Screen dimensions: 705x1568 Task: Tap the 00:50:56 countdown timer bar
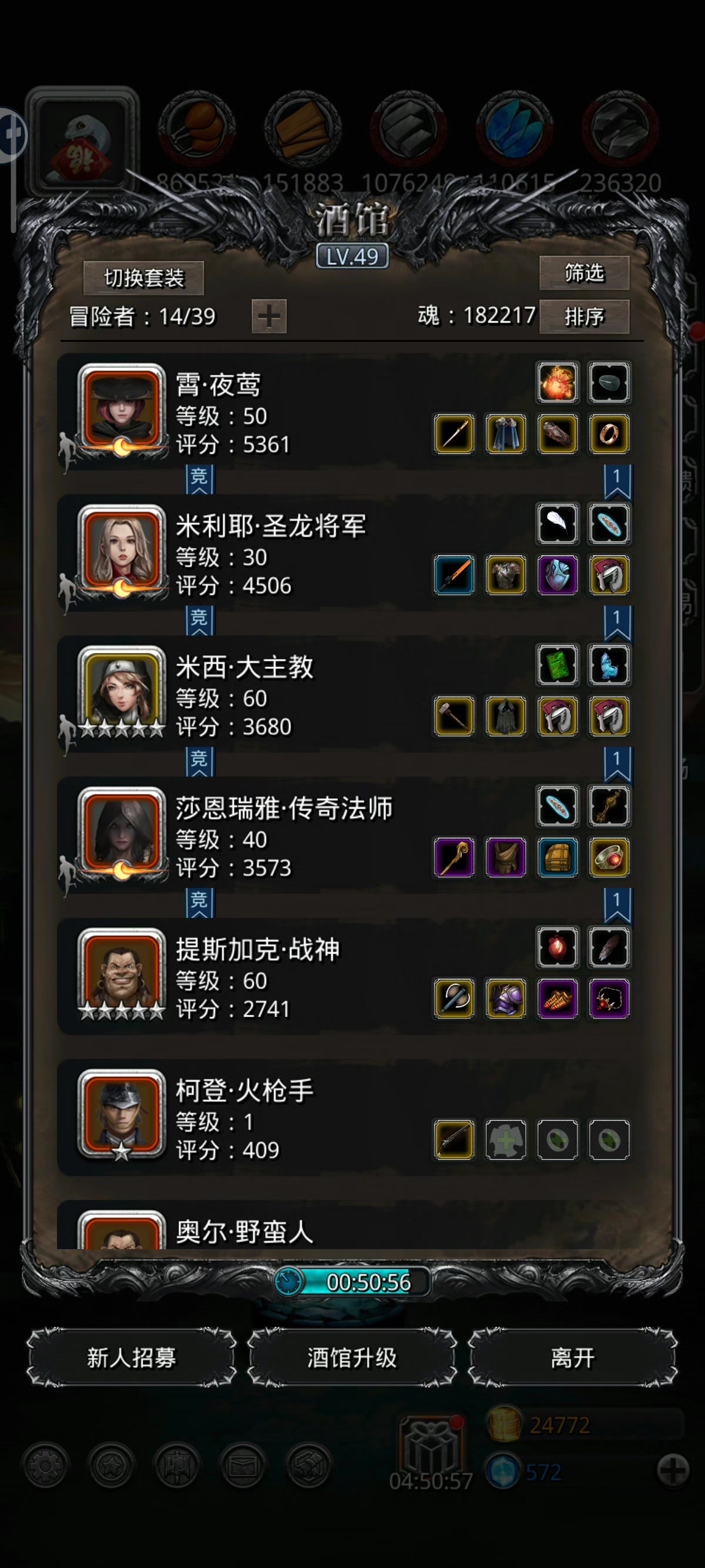353,1282
